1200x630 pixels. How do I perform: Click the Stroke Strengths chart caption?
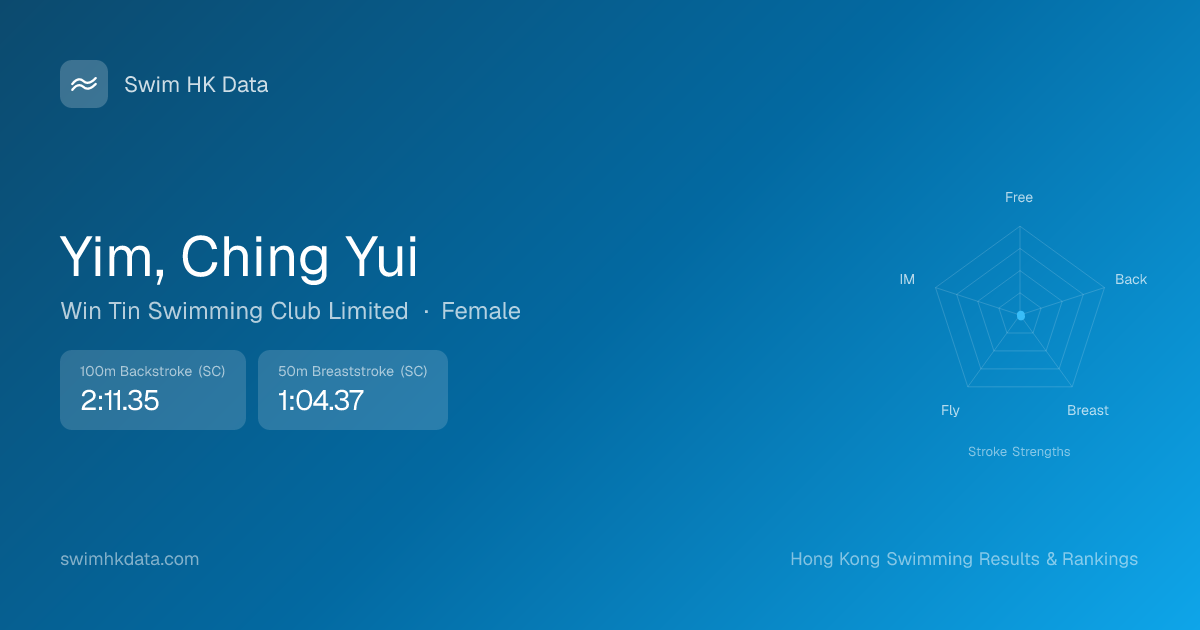pyautogui.click(x=1019, y=452)
